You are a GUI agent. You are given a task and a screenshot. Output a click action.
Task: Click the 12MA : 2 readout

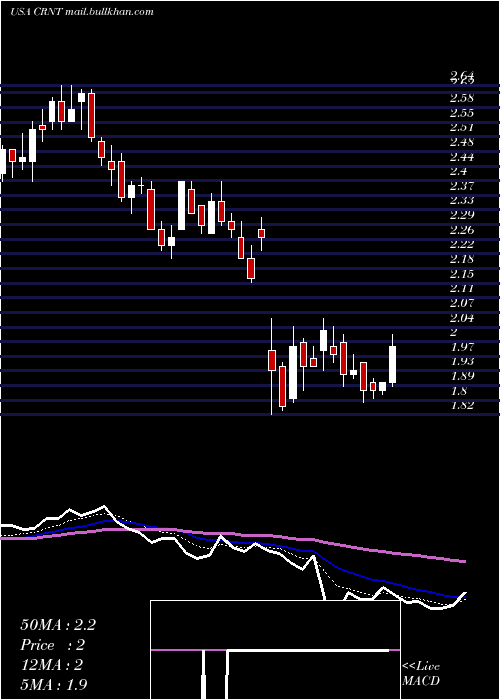52,665
